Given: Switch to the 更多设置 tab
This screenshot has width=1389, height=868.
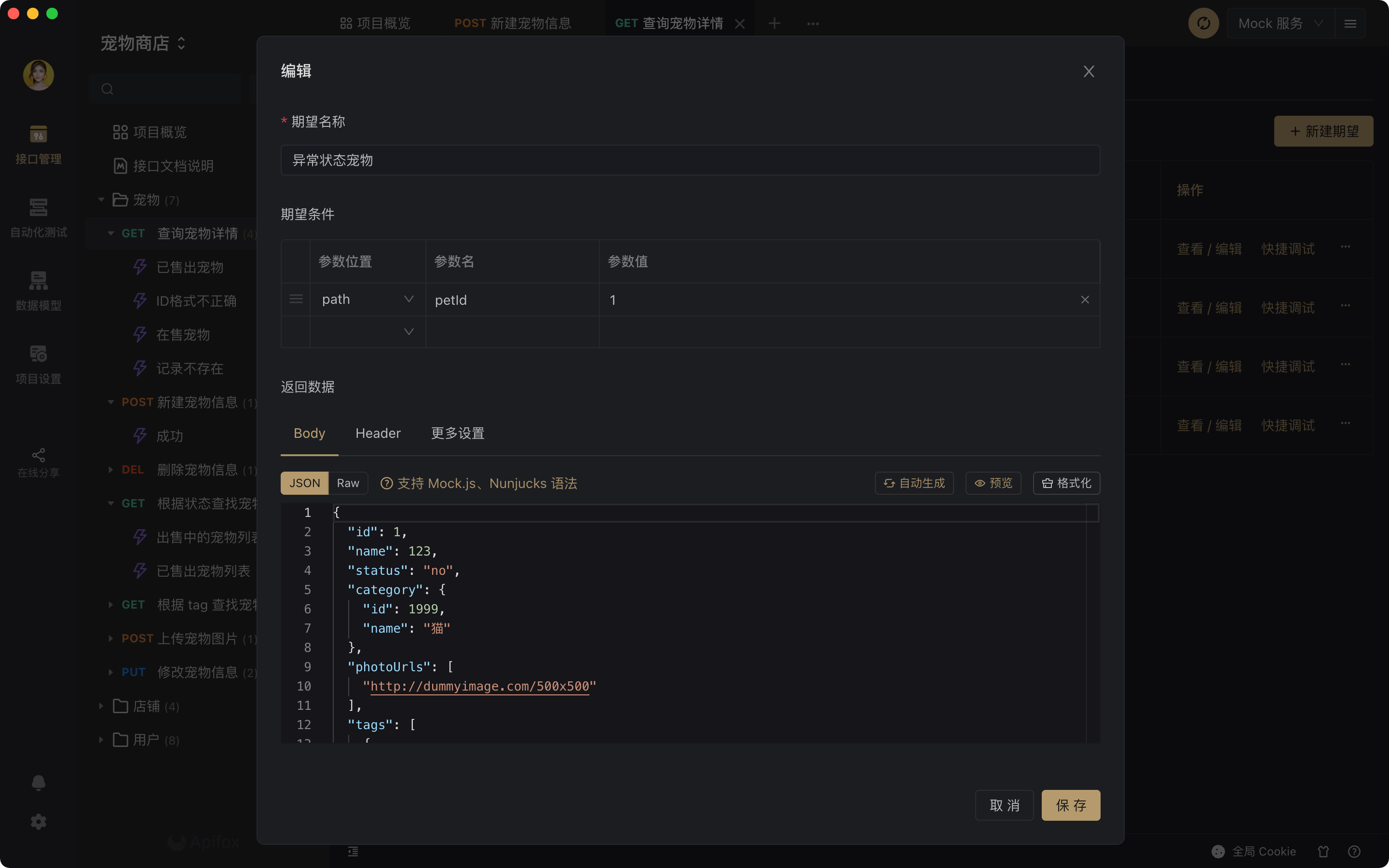Looking at the screenshot, I should [x=457, y=434].
